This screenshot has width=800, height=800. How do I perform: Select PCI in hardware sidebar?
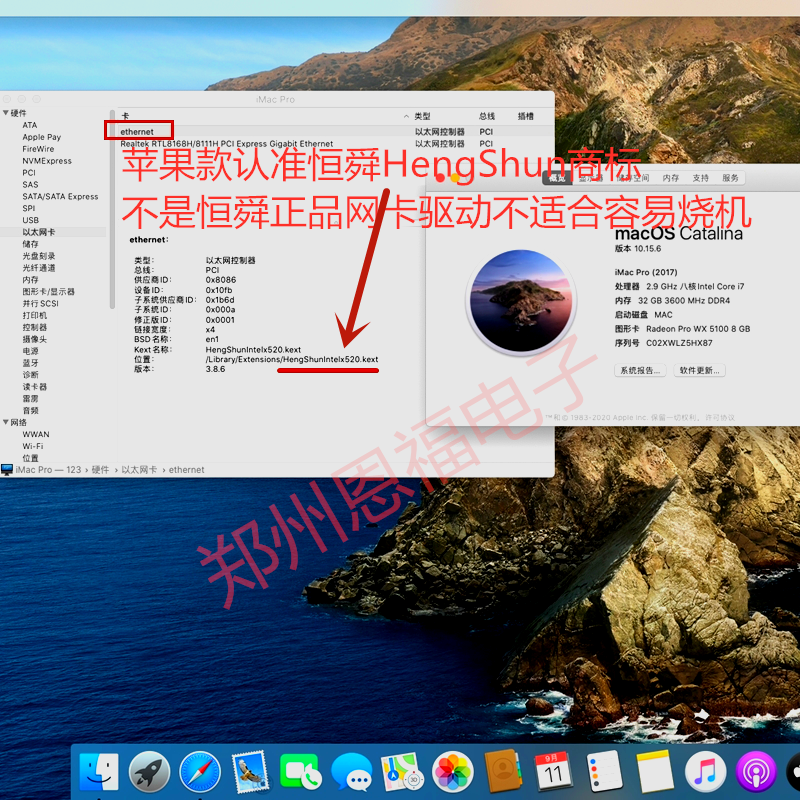point(29,172)
